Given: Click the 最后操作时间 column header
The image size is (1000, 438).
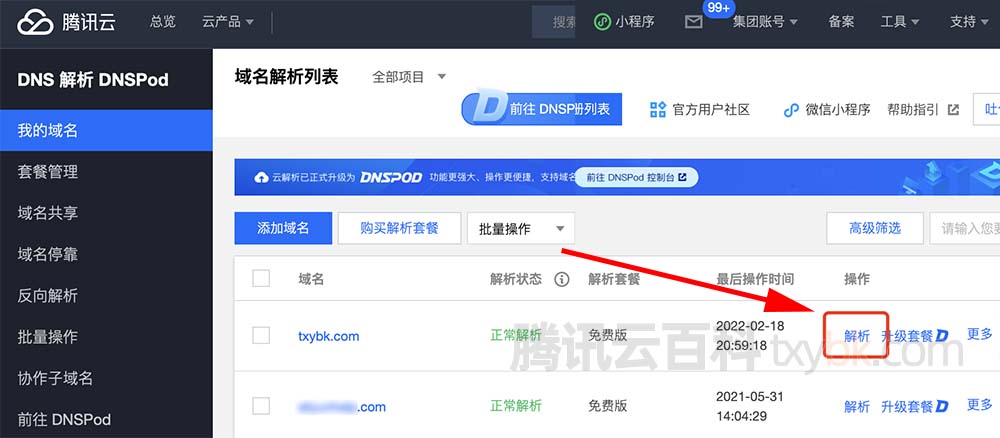Looking at the screenshot, I should coord(755,279).
